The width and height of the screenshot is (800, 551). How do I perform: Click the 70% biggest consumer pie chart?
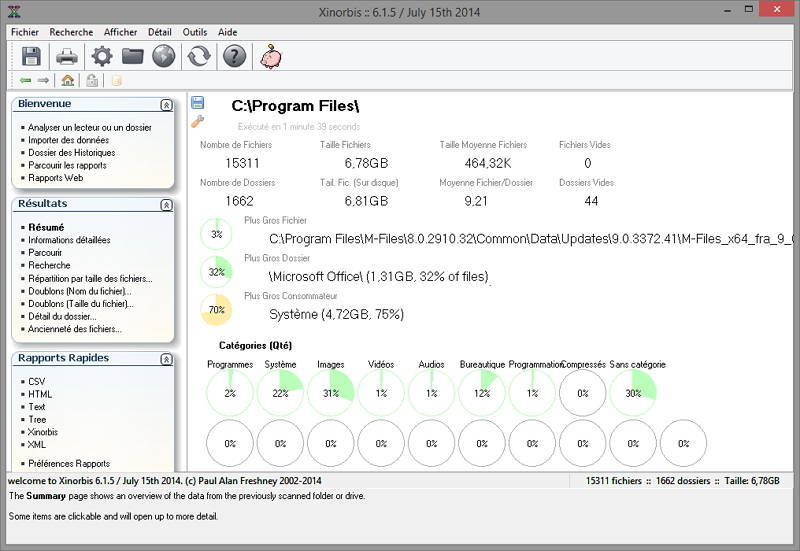pyautogui.click(x=216, y=309)
